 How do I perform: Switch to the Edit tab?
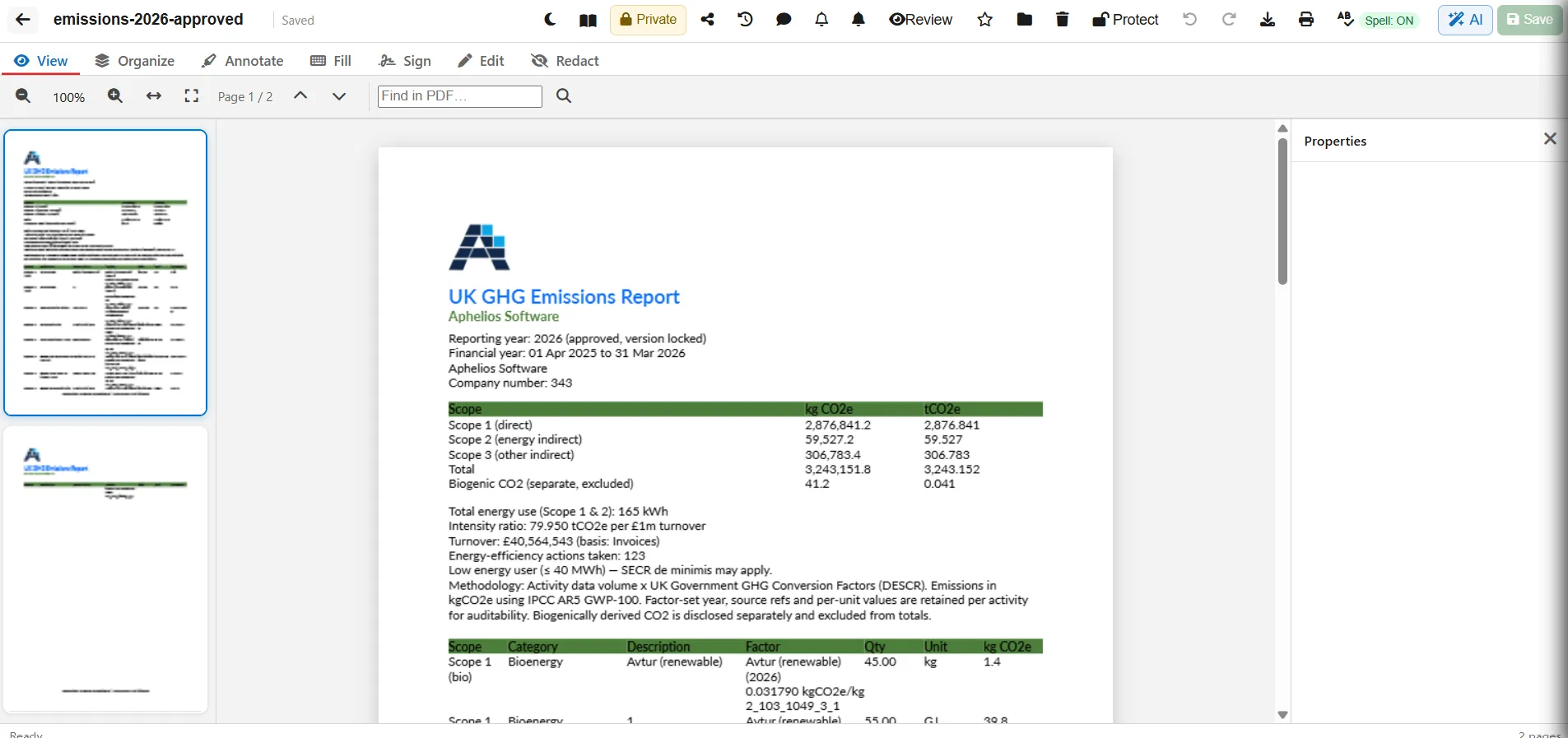(481, 61)
